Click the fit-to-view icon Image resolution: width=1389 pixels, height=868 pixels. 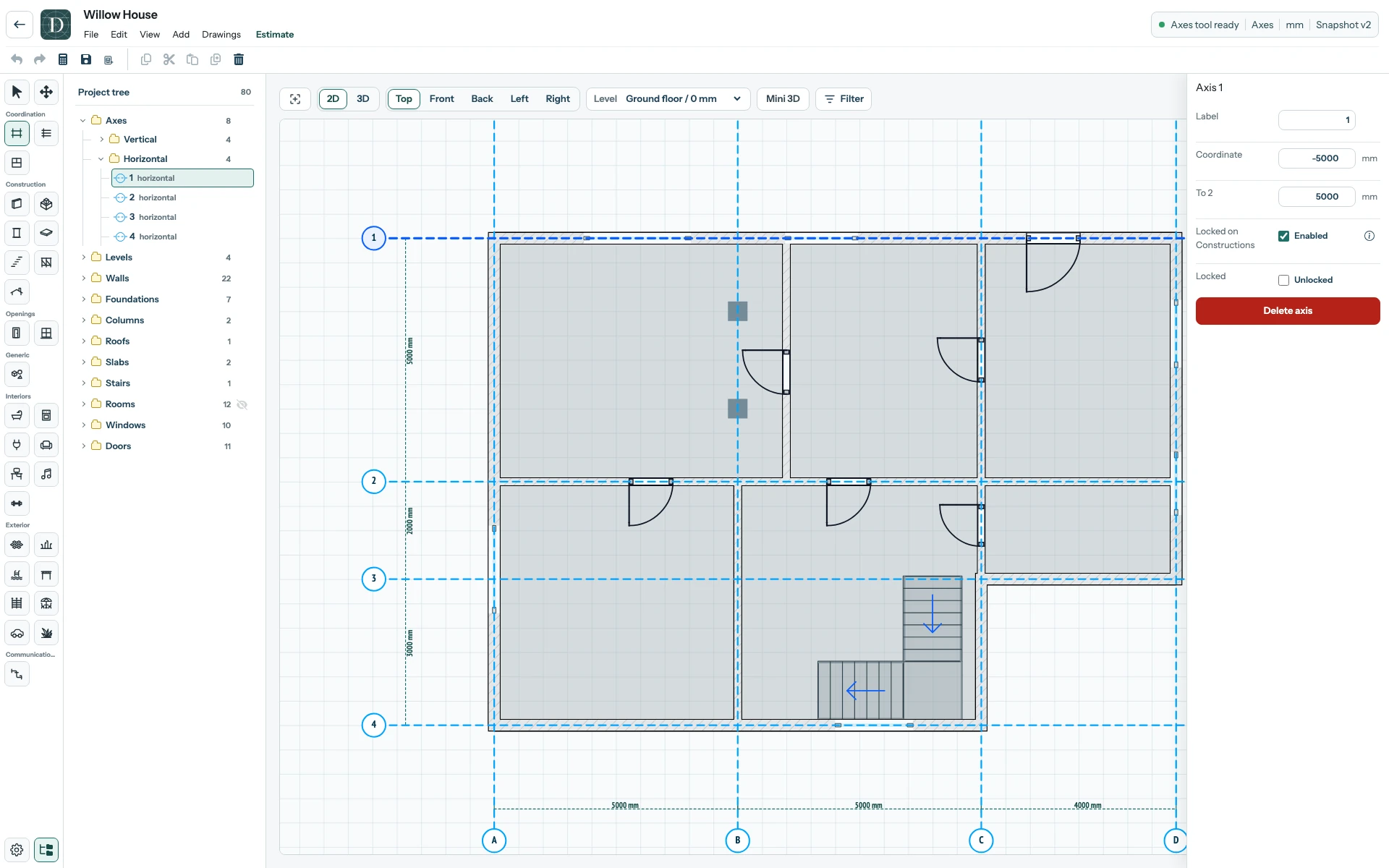[295, 99]
